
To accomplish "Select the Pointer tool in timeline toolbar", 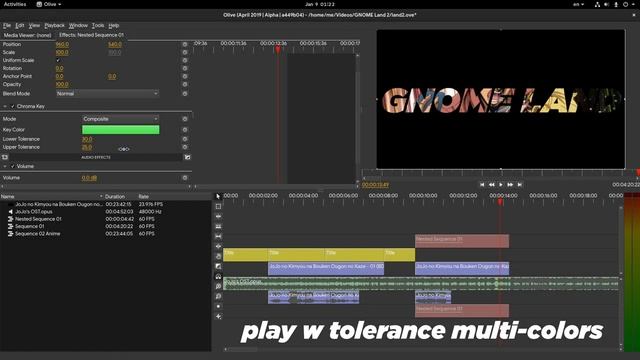I will 218,196.
